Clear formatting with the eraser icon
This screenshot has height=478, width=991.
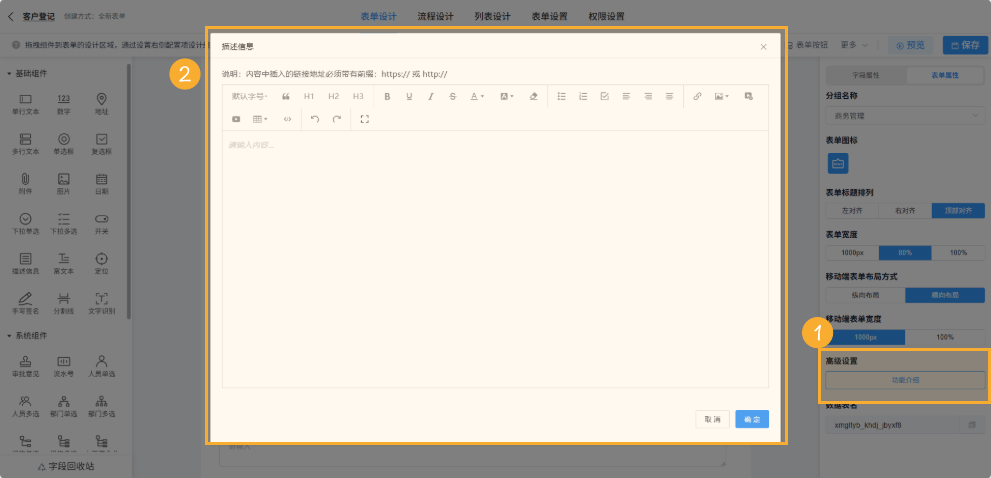point(533,97)
